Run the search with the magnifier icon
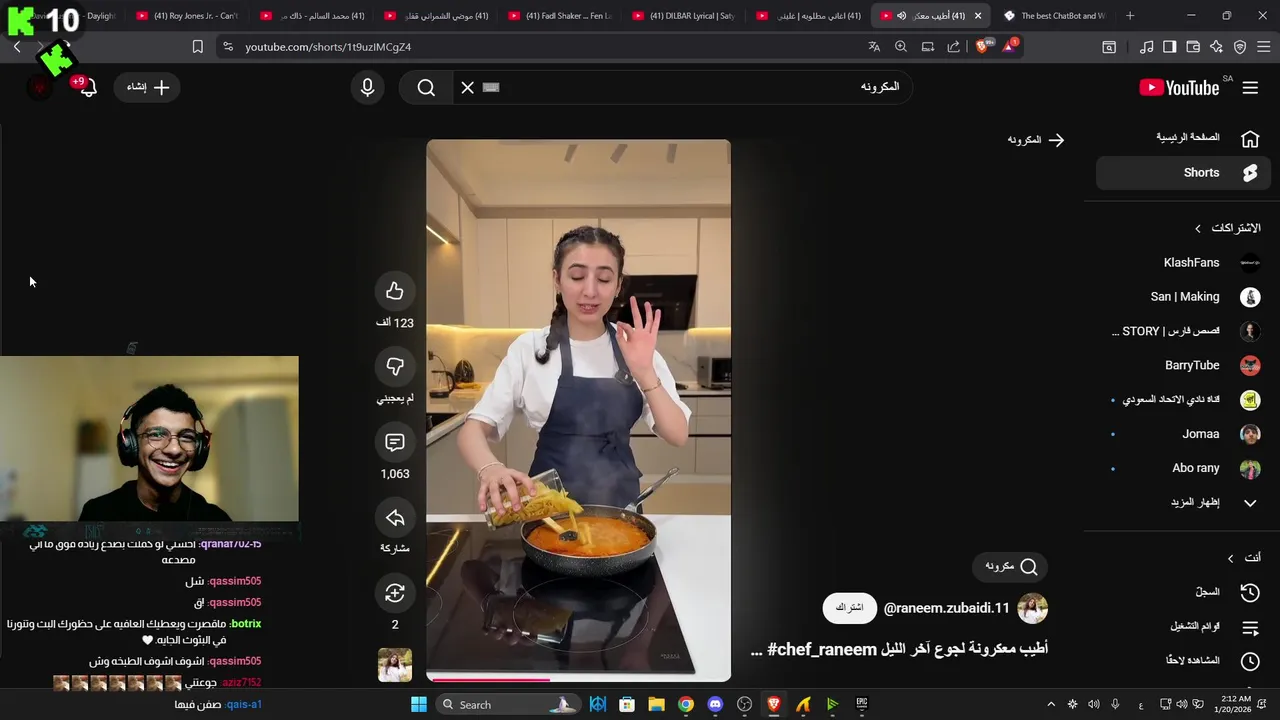This screenshot has height=720, width=1280. click(x=426, y=88)
